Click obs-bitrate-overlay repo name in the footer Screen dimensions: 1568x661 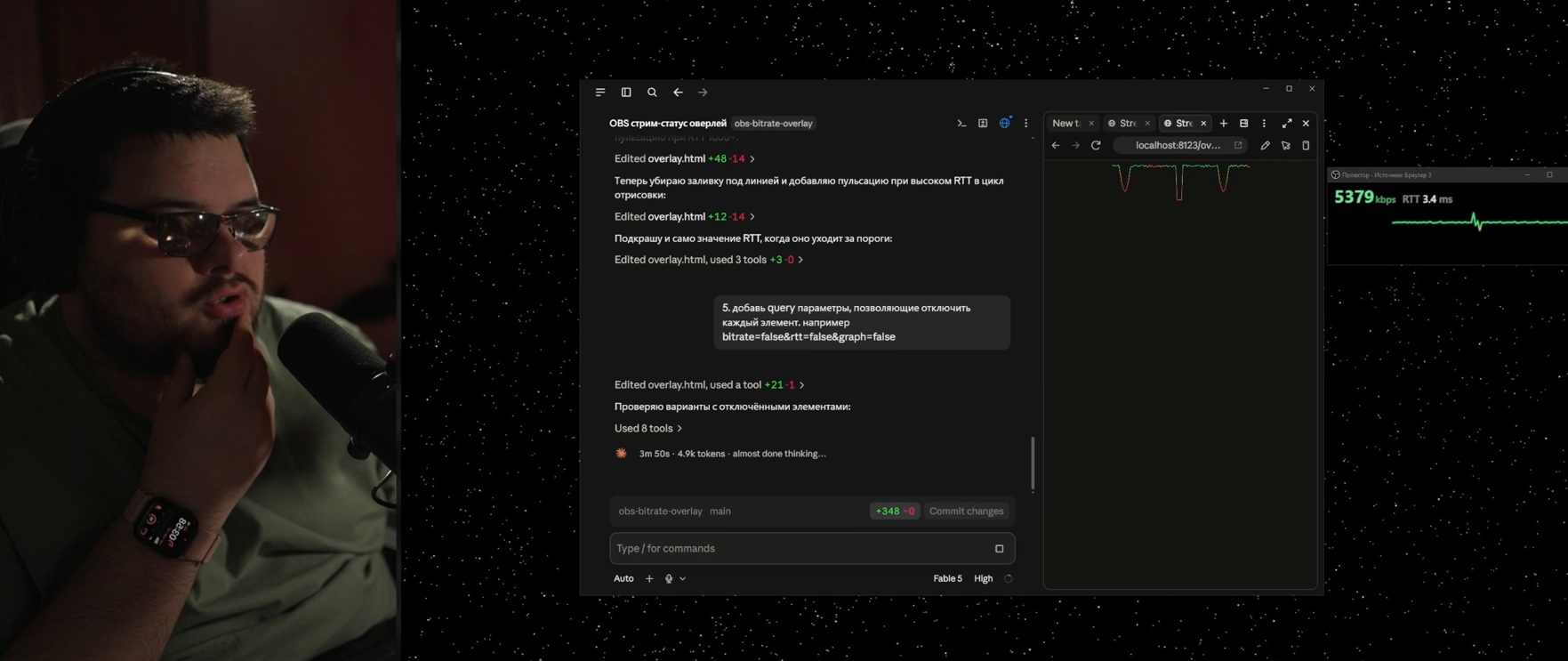660,512
